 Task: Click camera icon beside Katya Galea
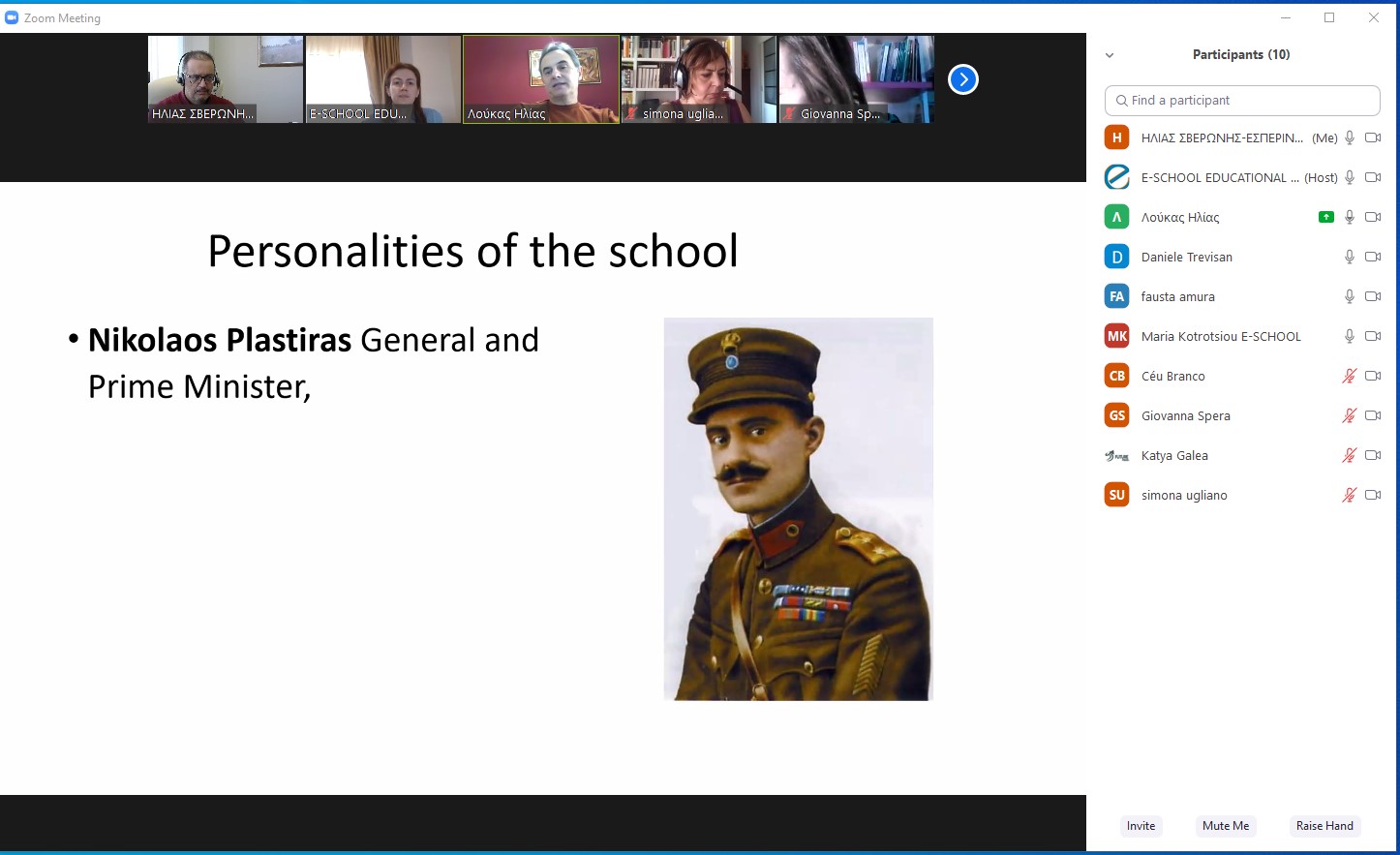[1372, 455]
